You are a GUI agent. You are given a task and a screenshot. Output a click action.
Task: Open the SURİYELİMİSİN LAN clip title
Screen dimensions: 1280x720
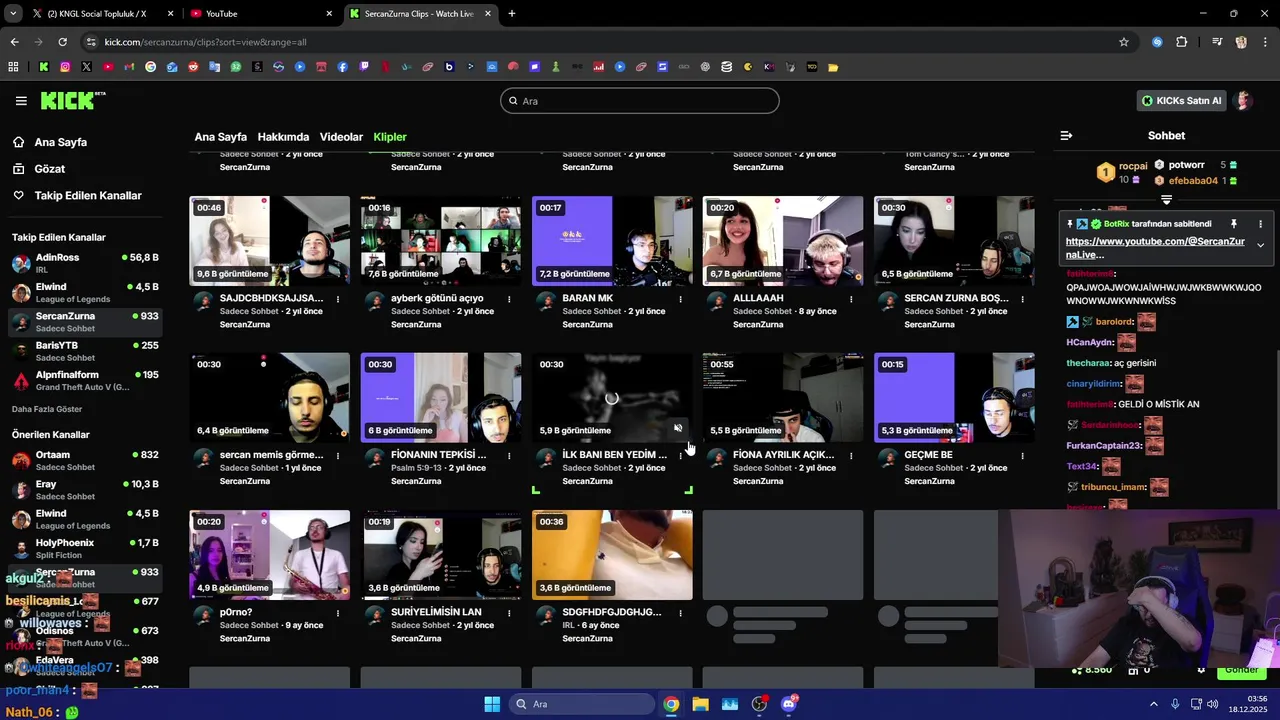click(x=436, y=612)
